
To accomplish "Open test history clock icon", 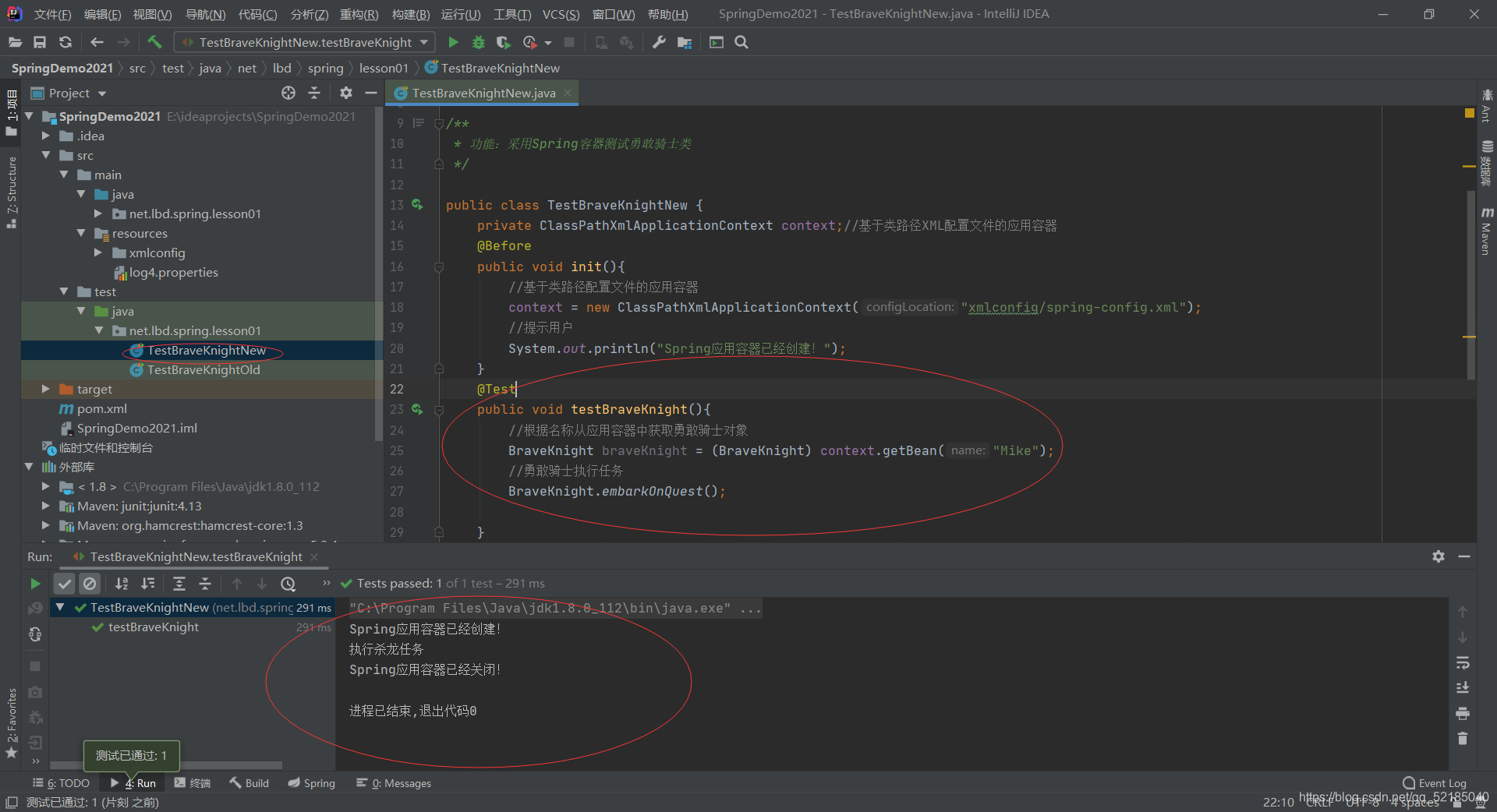I will [288, 583].
